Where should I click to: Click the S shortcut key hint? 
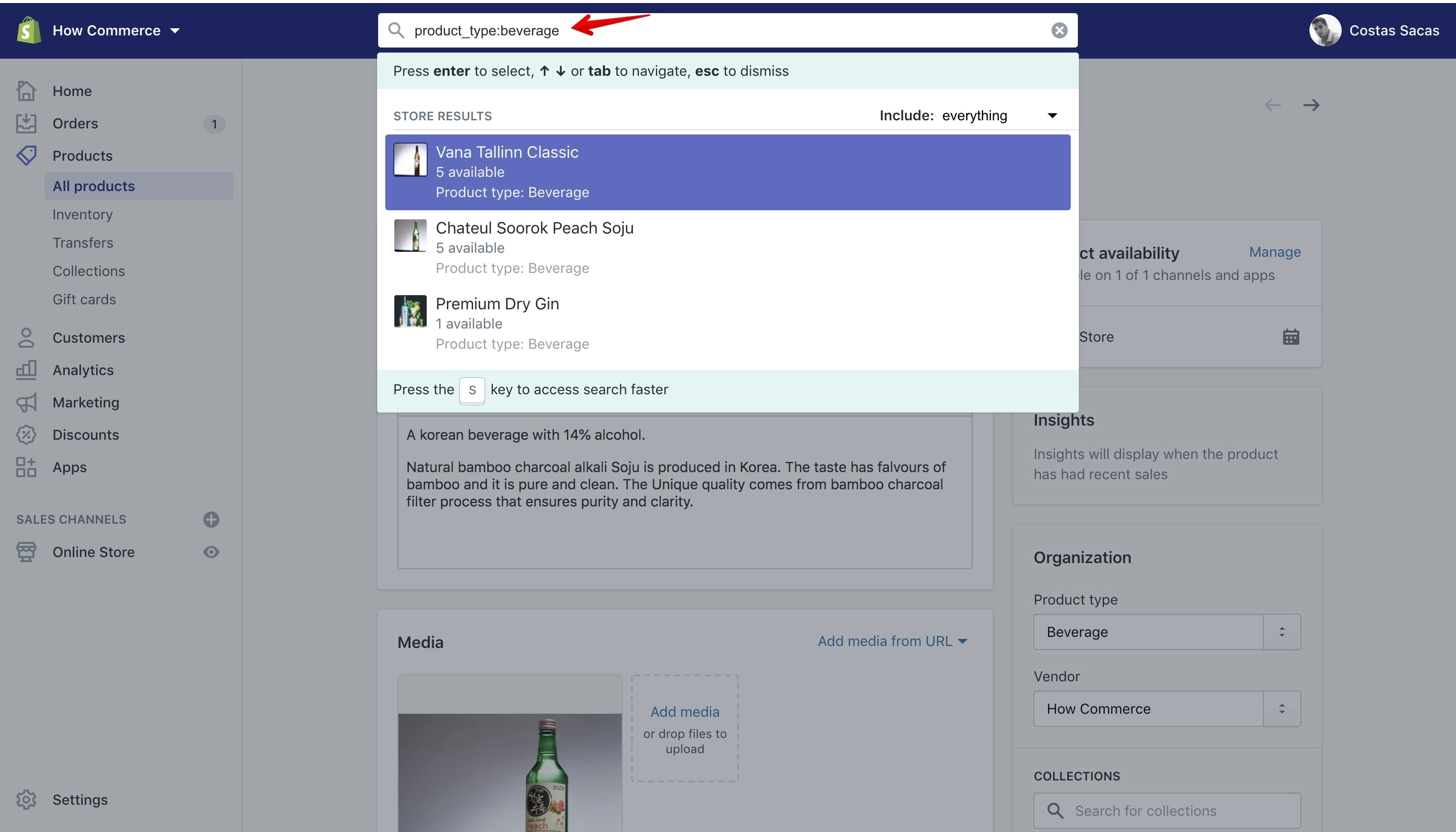point(472,390)
